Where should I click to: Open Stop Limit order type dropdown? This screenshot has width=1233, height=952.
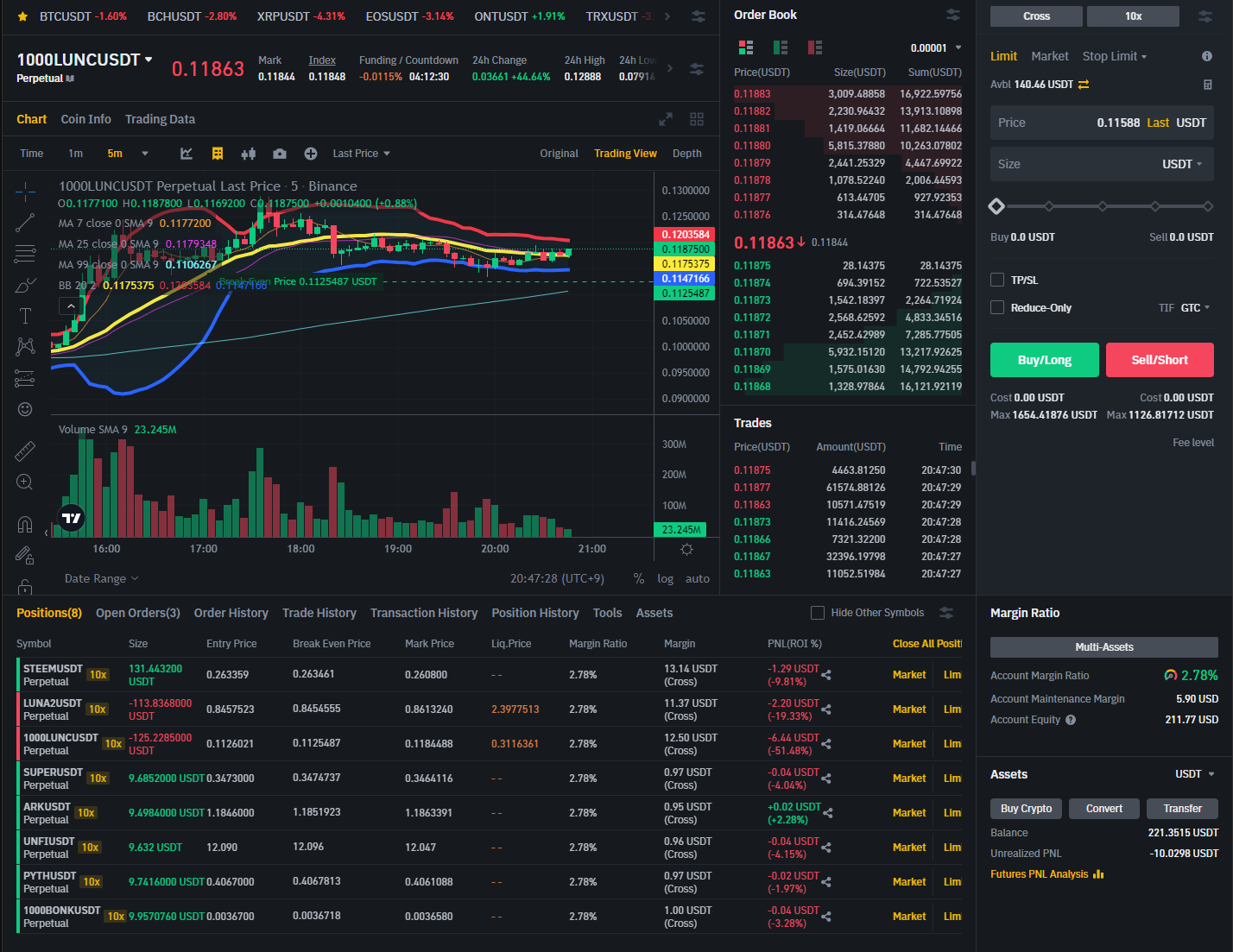(1115, 56)
